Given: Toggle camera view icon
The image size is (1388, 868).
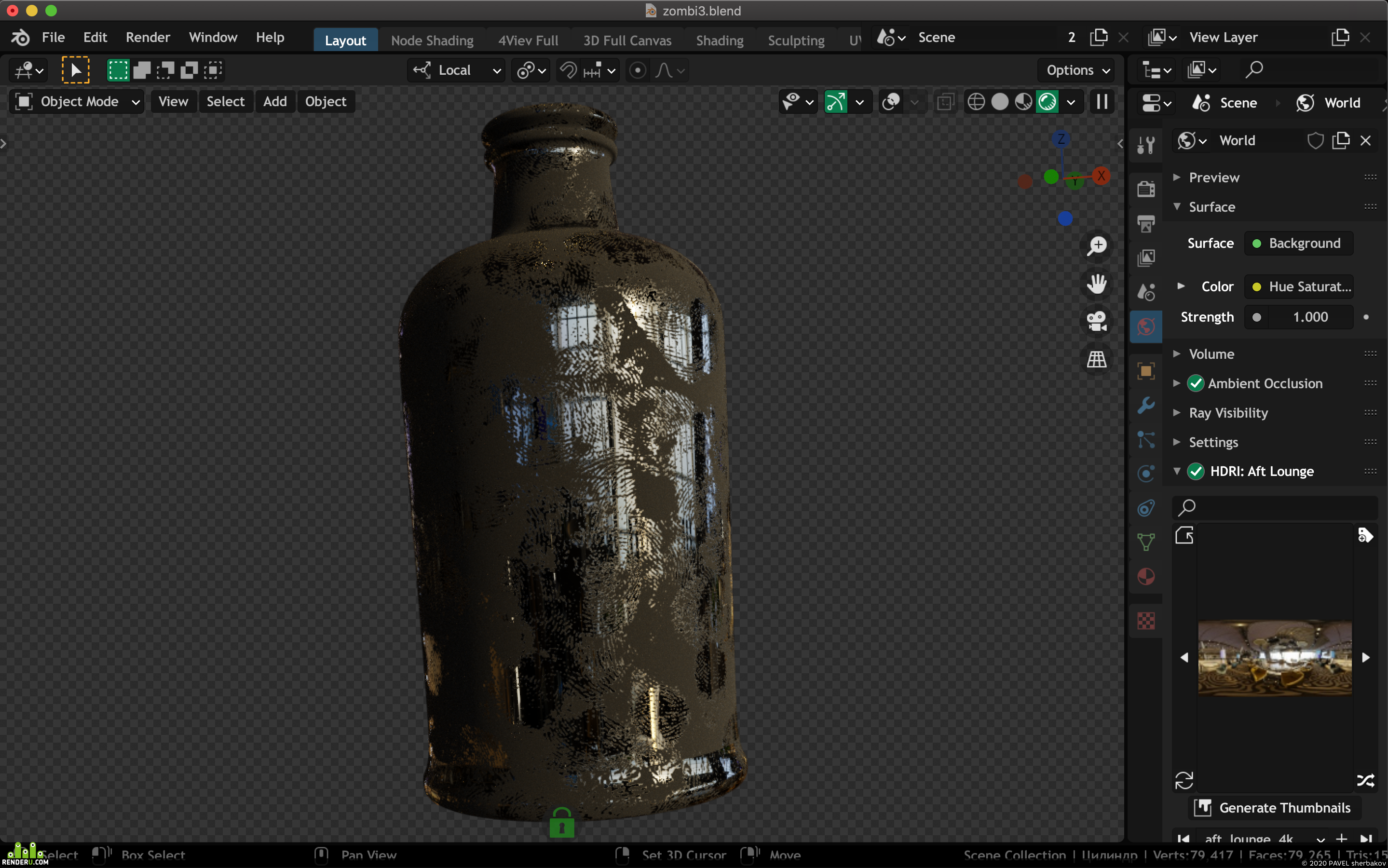Looking at the screenshot, I should point(1097,322).
